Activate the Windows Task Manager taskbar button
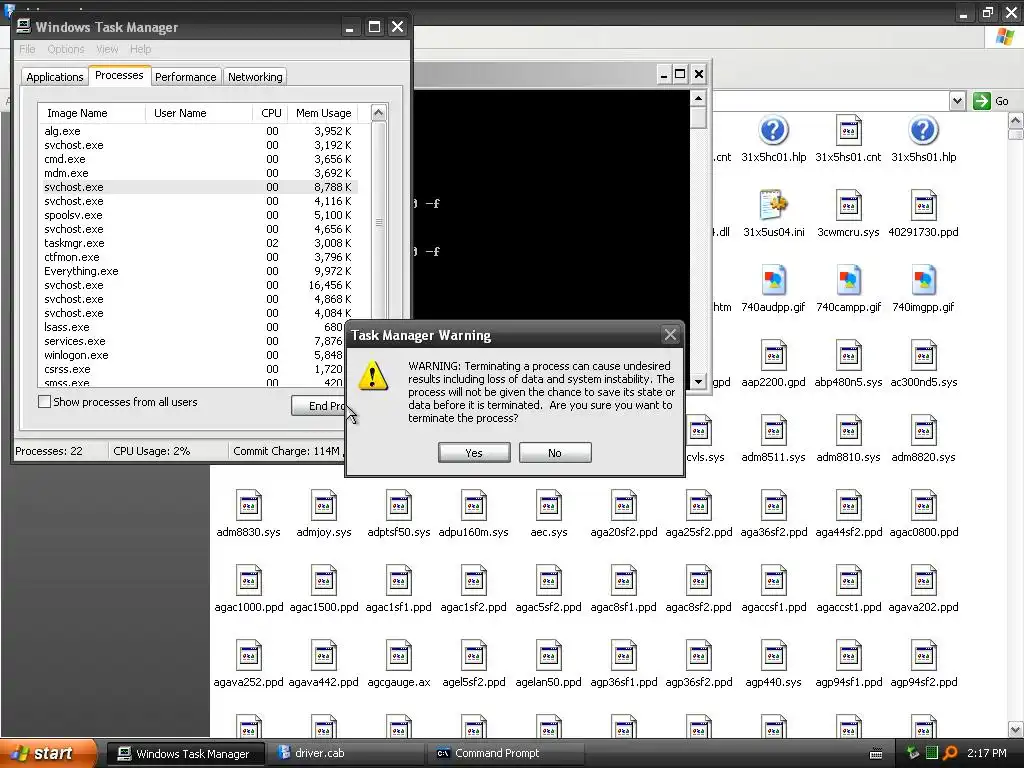This screenshot has width=1024, height=768. click(185, 753)
